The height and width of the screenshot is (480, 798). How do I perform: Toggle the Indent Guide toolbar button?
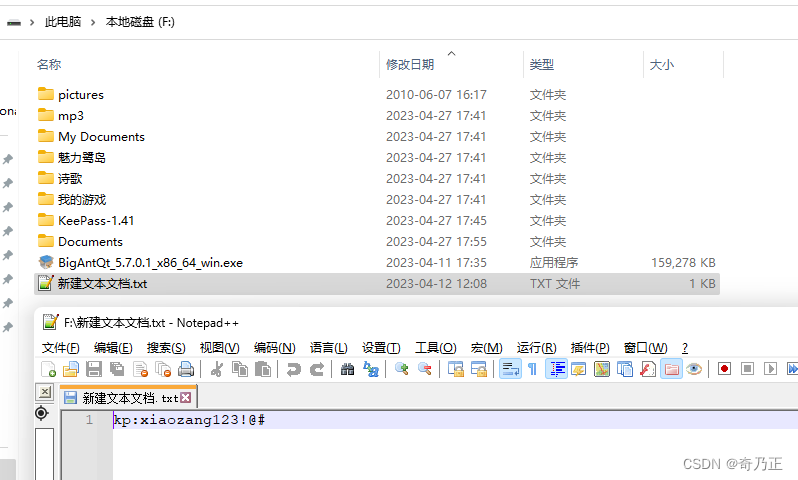click(x=556, y=369)
